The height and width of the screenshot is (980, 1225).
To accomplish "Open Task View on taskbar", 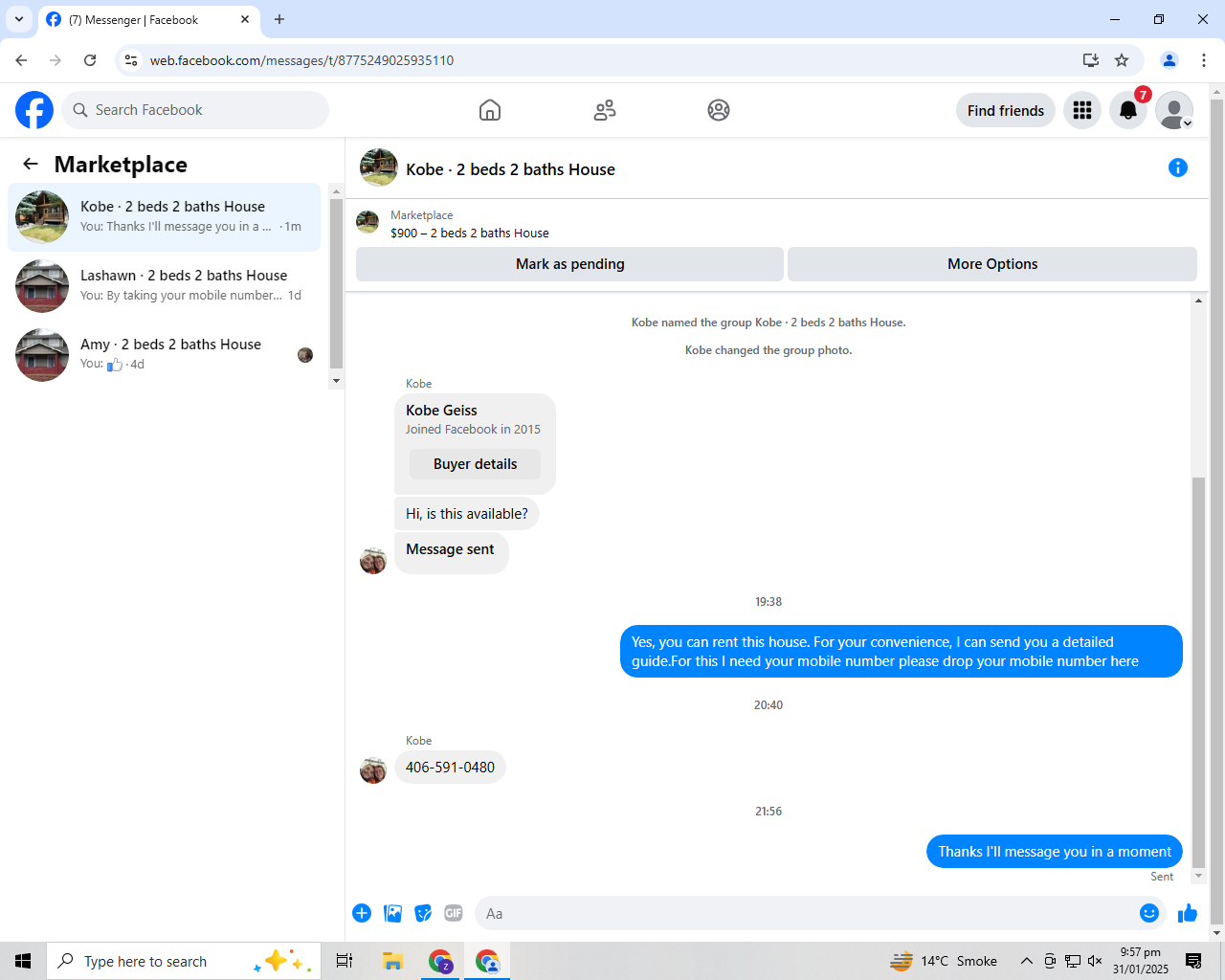I will click(x=345, y=961).
